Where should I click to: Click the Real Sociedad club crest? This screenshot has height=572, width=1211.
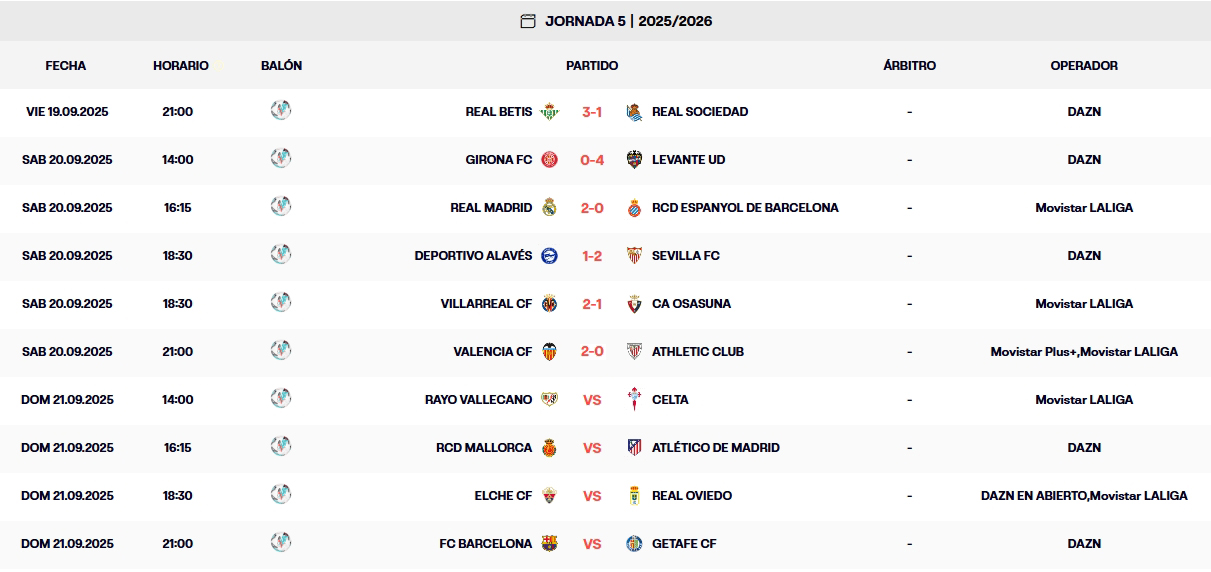coord(634,112)
